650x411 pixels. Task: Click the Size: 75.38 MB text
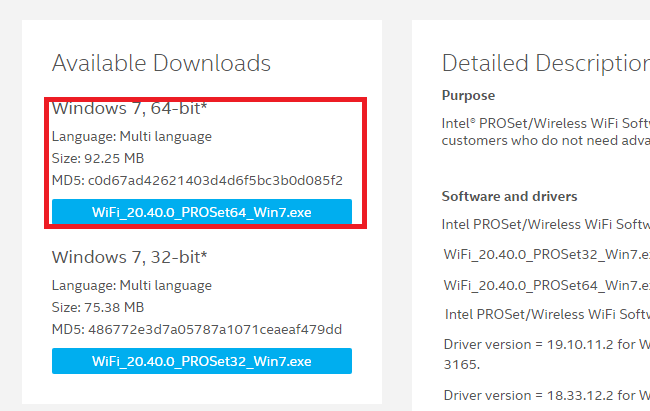98,307
